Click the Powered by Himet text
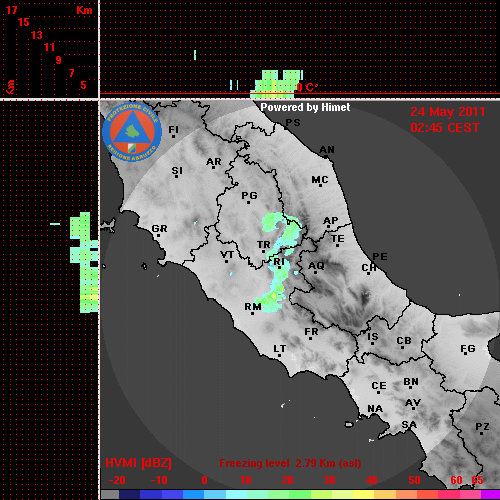Screen dimensions: 500x500 click(305, 107)
